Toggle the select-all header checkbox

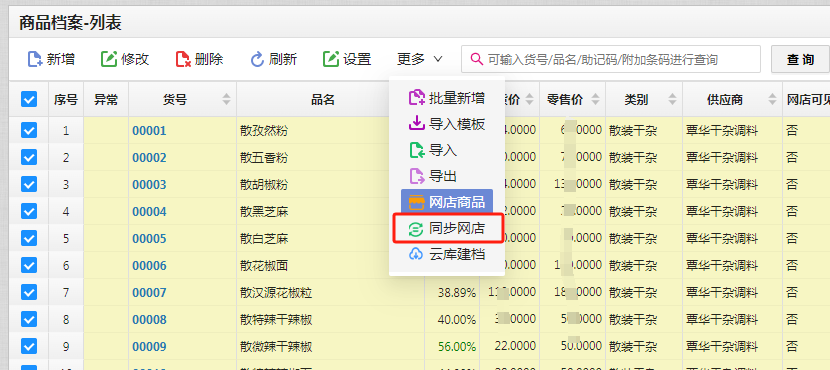[x=29, y=99]
